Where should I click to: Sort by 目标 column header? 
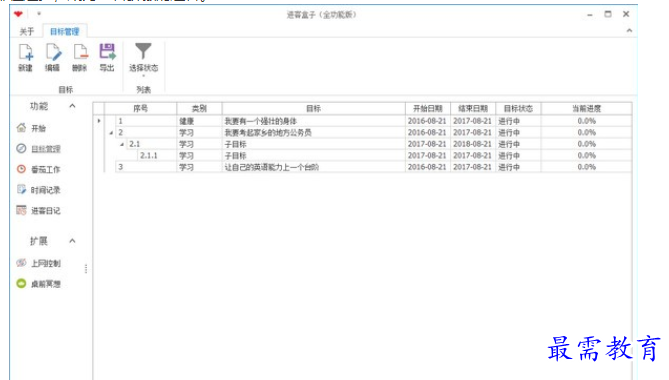pyautogui.click(x=314, y=108)
